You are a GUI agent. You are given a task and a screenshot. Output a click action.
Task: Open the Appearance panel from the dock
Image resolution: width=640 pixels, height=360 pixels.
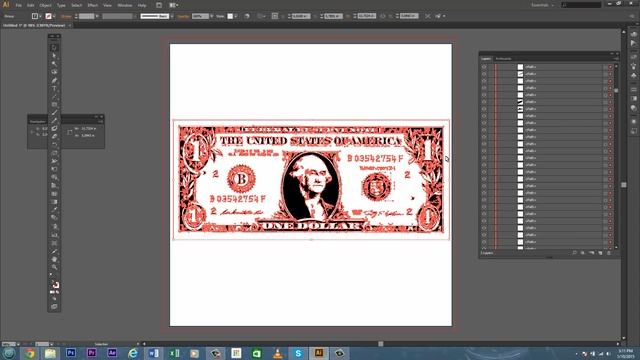tap(633, 122)
